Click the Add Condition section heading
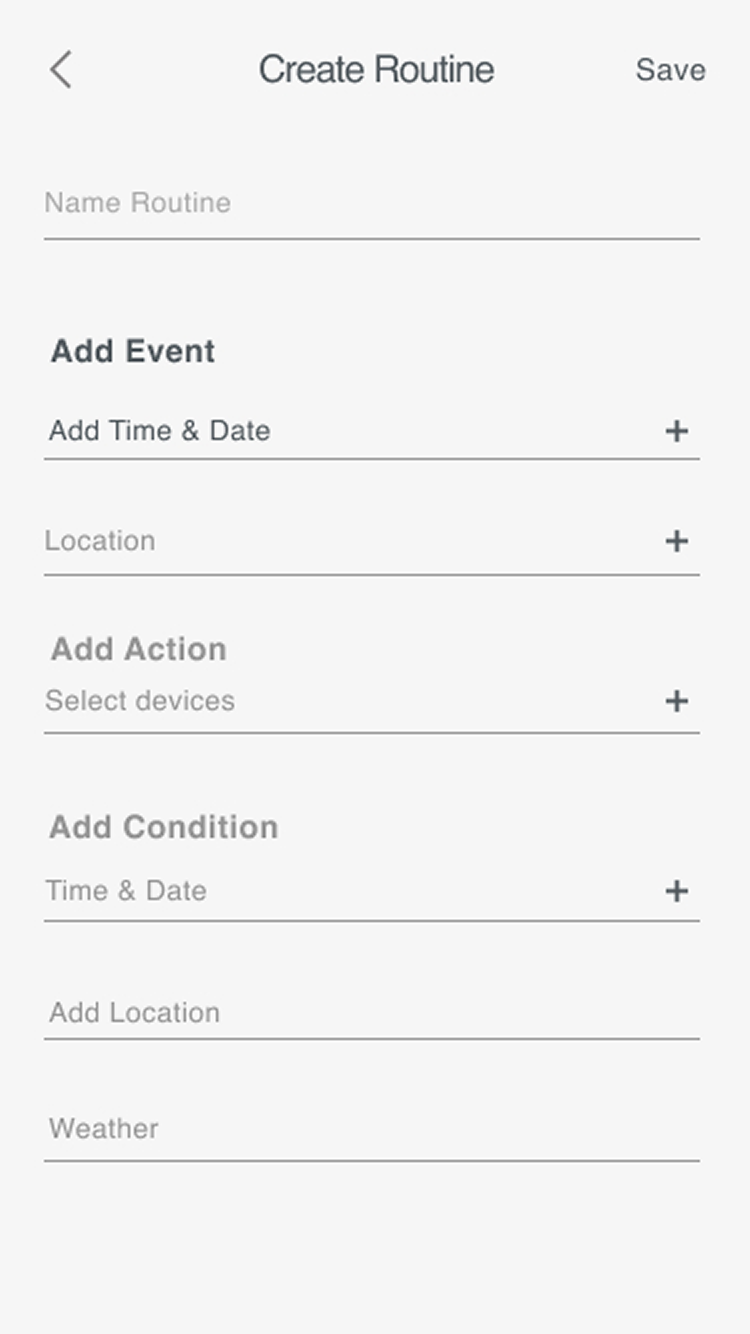The height and width of the screenshot is (1334, 750). tap(164, 827)
